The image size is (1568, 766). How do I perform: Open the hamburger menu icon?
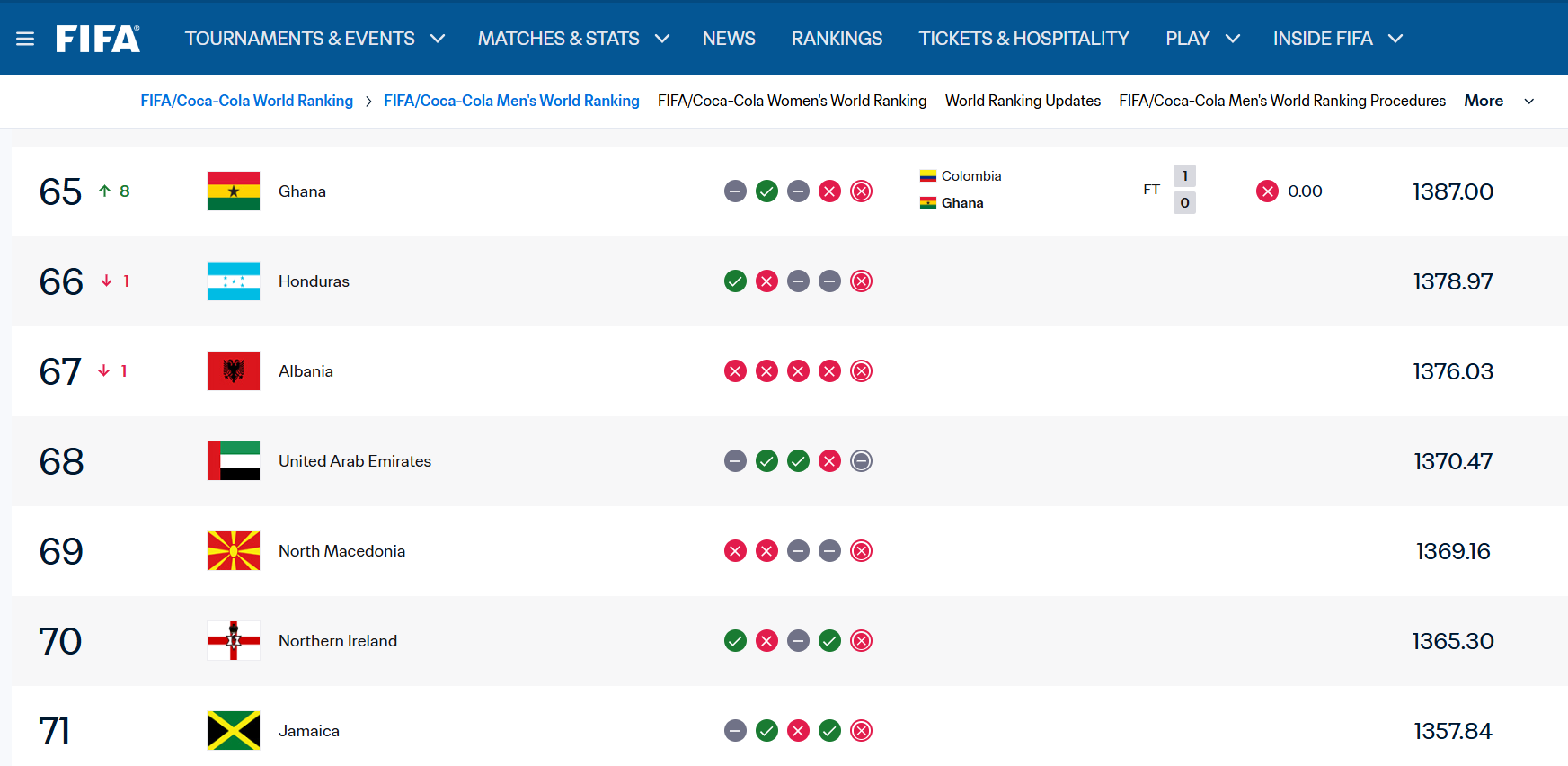25,39
